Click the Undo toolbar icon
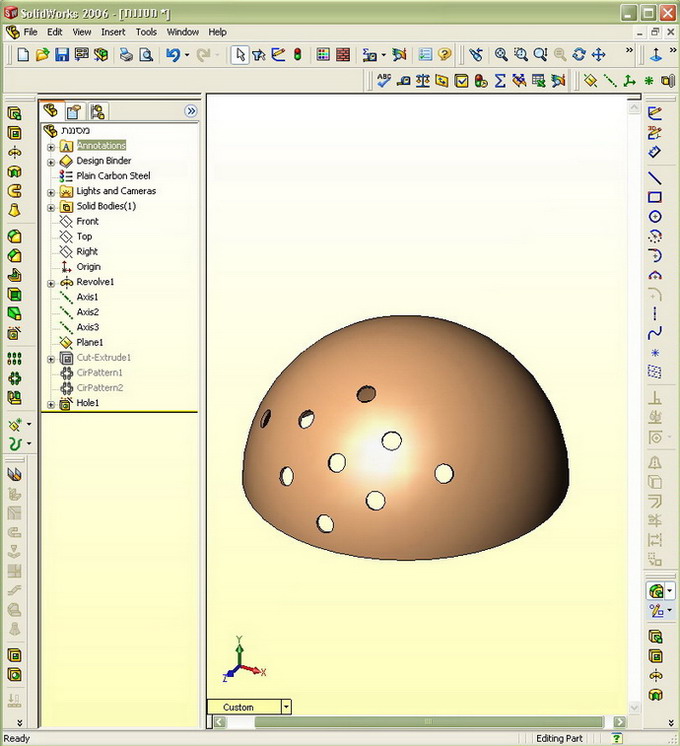Image resolution: width=680 pixels, height=746 pixels. point(173,55)
